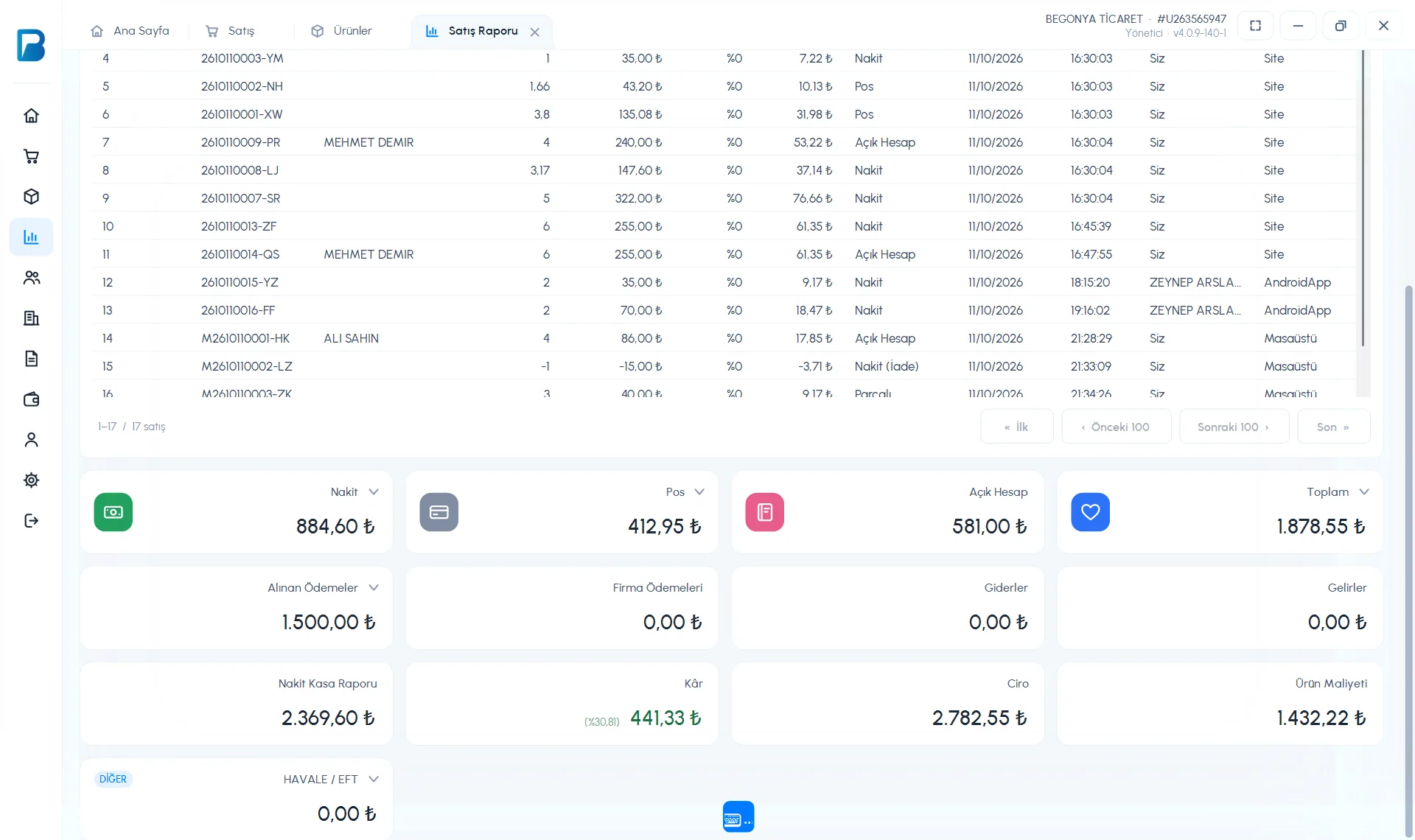Click the DİĞER badge
Viewport: 1415px width, 840px height.
tap(113, 779)
